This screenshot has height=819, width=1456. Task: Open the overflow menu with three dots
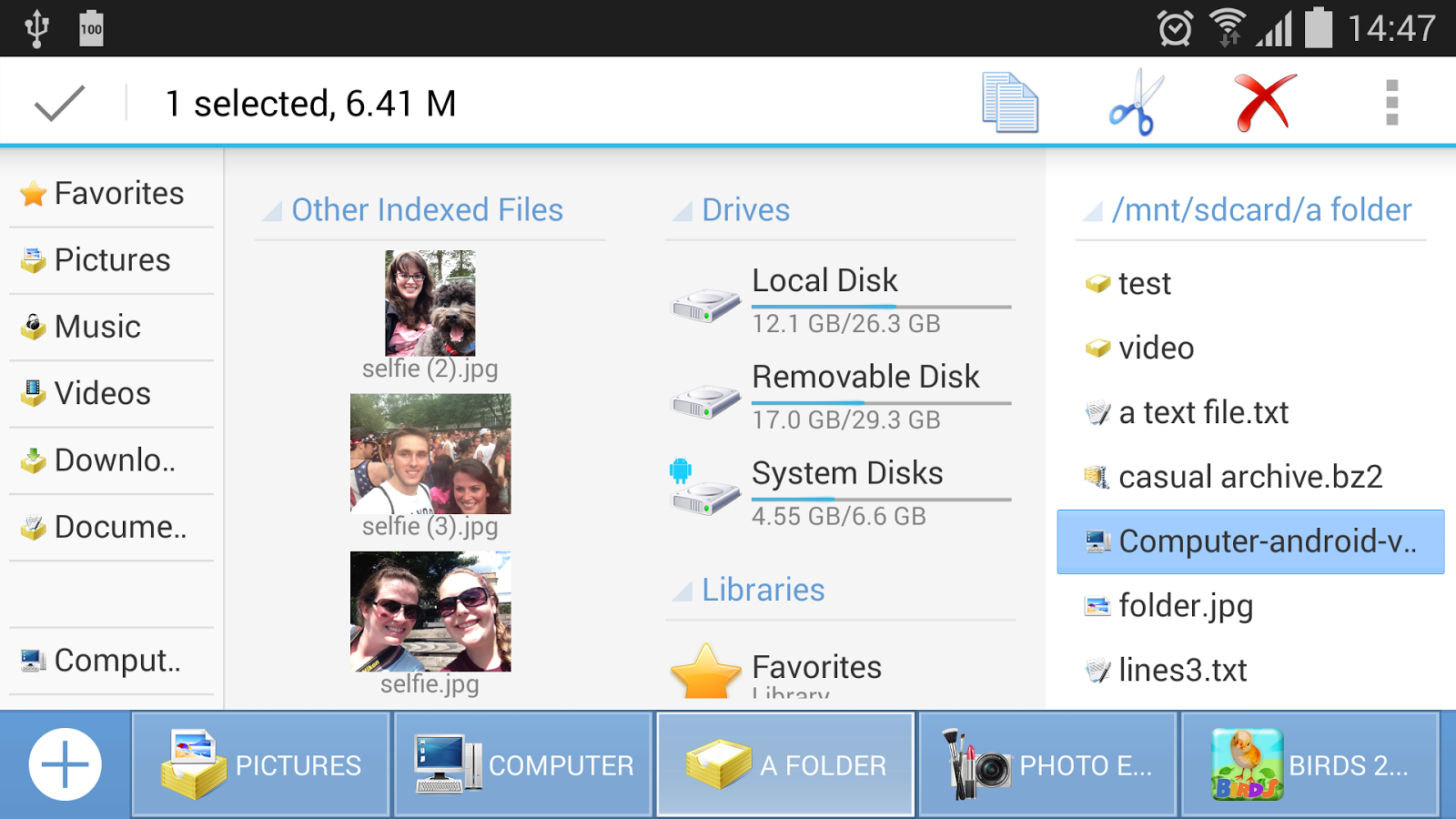(x=1389, y=102)
